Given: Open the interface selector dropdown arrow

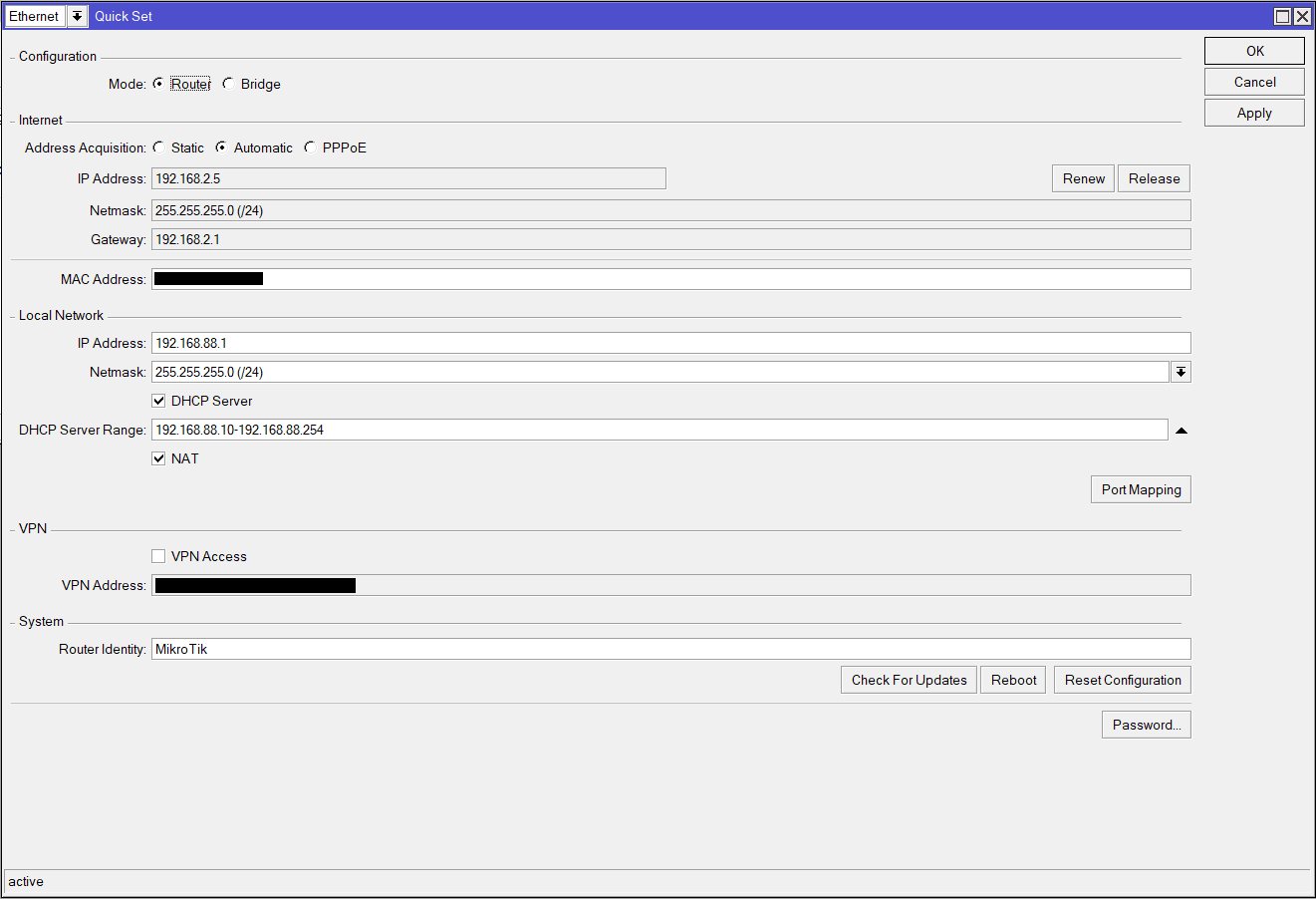Looking at the screenshot, I should click(x=77, y=16).
